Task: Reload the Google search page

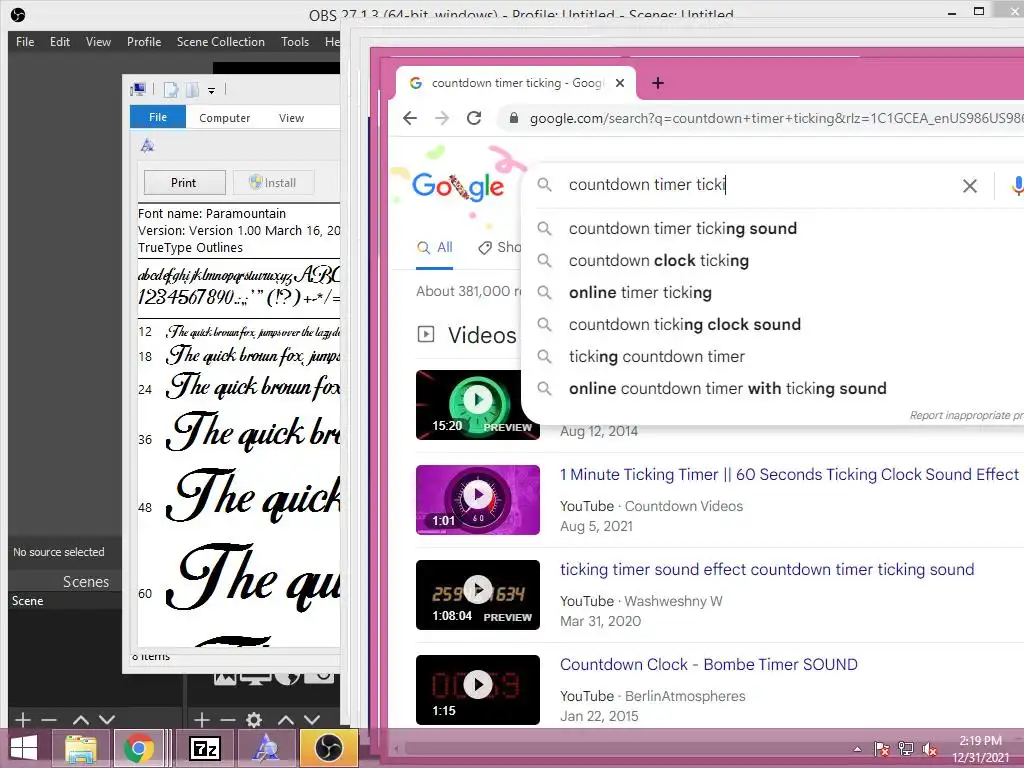Action: click(x=474, y=118)
